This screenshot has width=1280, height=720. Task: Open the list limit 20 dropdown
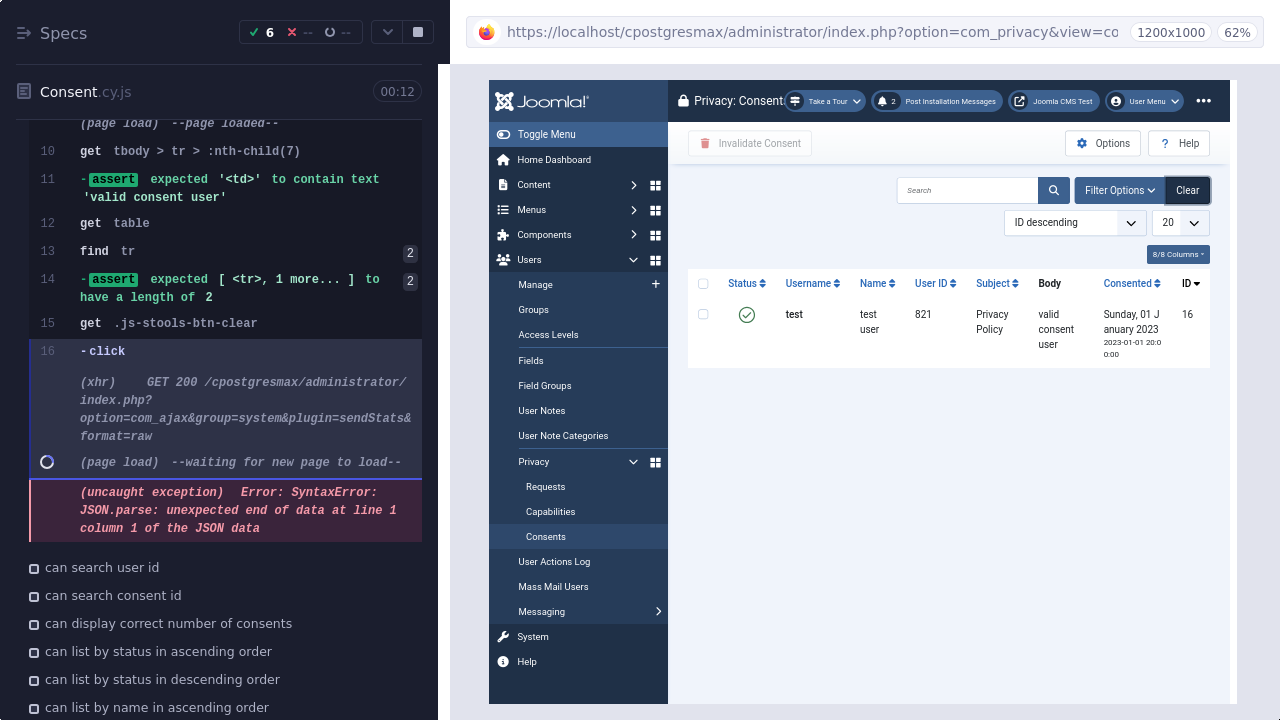coord(1181,223)
